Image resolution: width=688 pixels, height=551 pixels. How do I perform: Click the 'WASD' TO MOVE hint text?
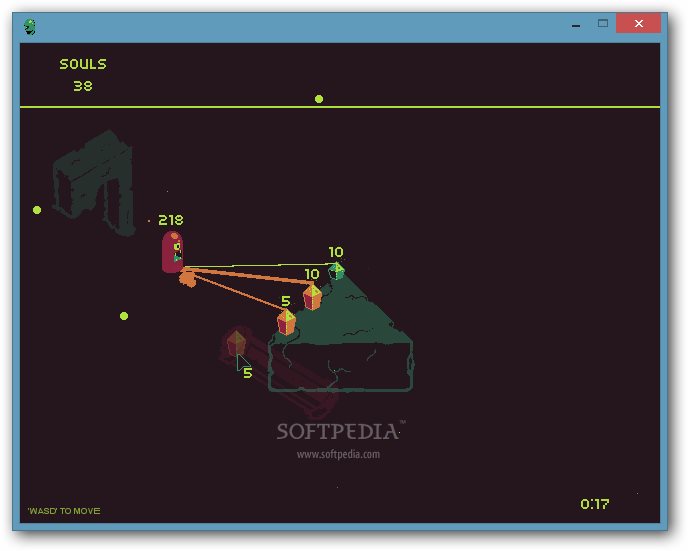pyautogui.click(x=64, y=511)
